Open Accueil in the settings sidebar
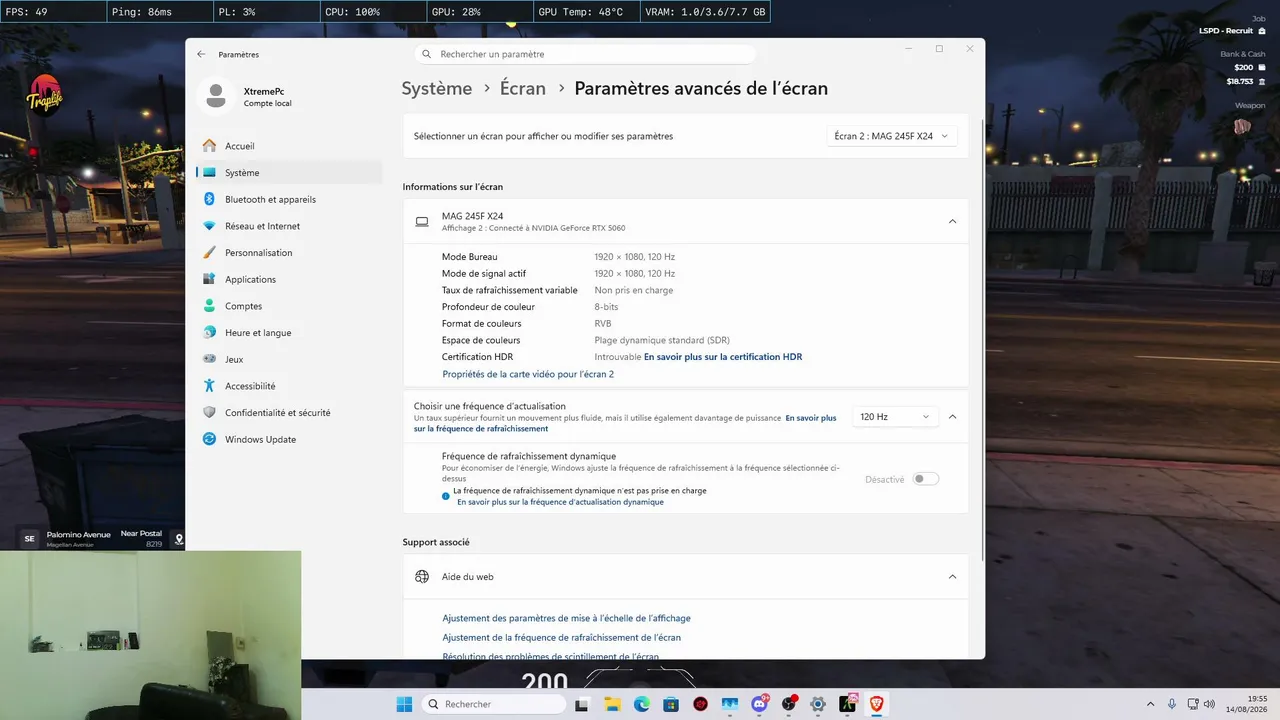Viewport: 1280px width, 720px height. click(x=289, y=146)
